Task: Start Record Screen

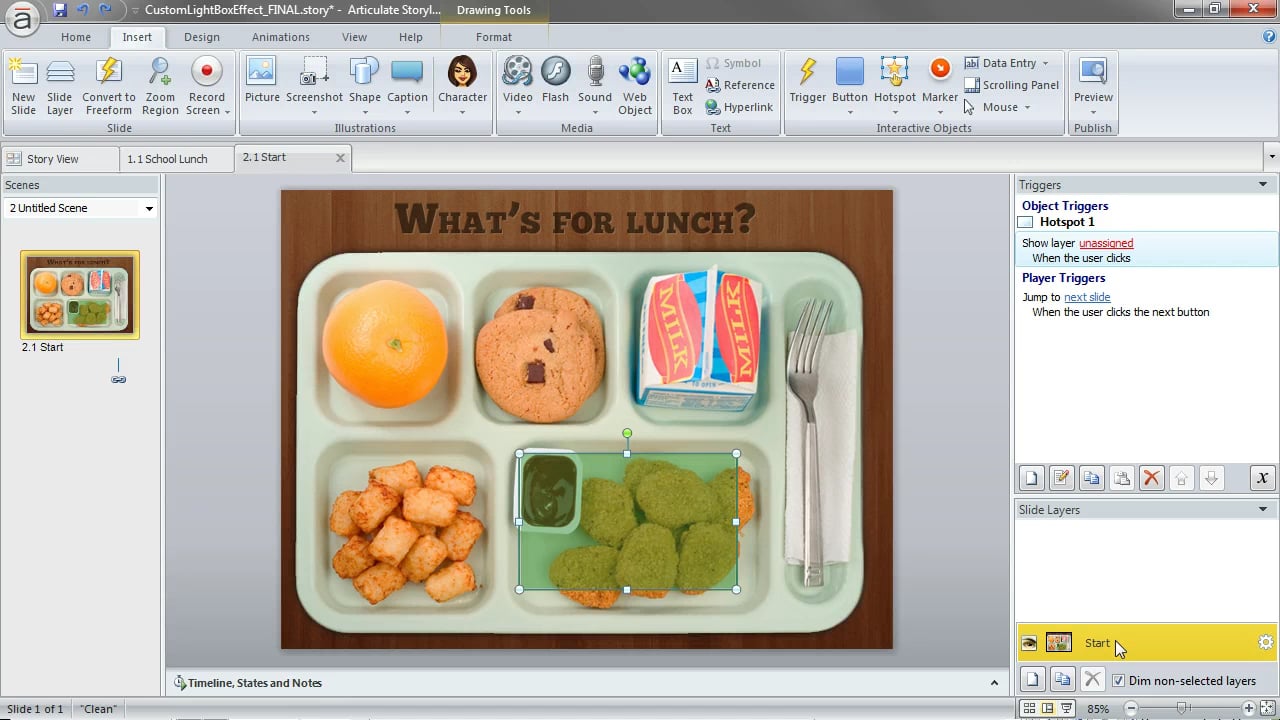Action: point(207,87)
